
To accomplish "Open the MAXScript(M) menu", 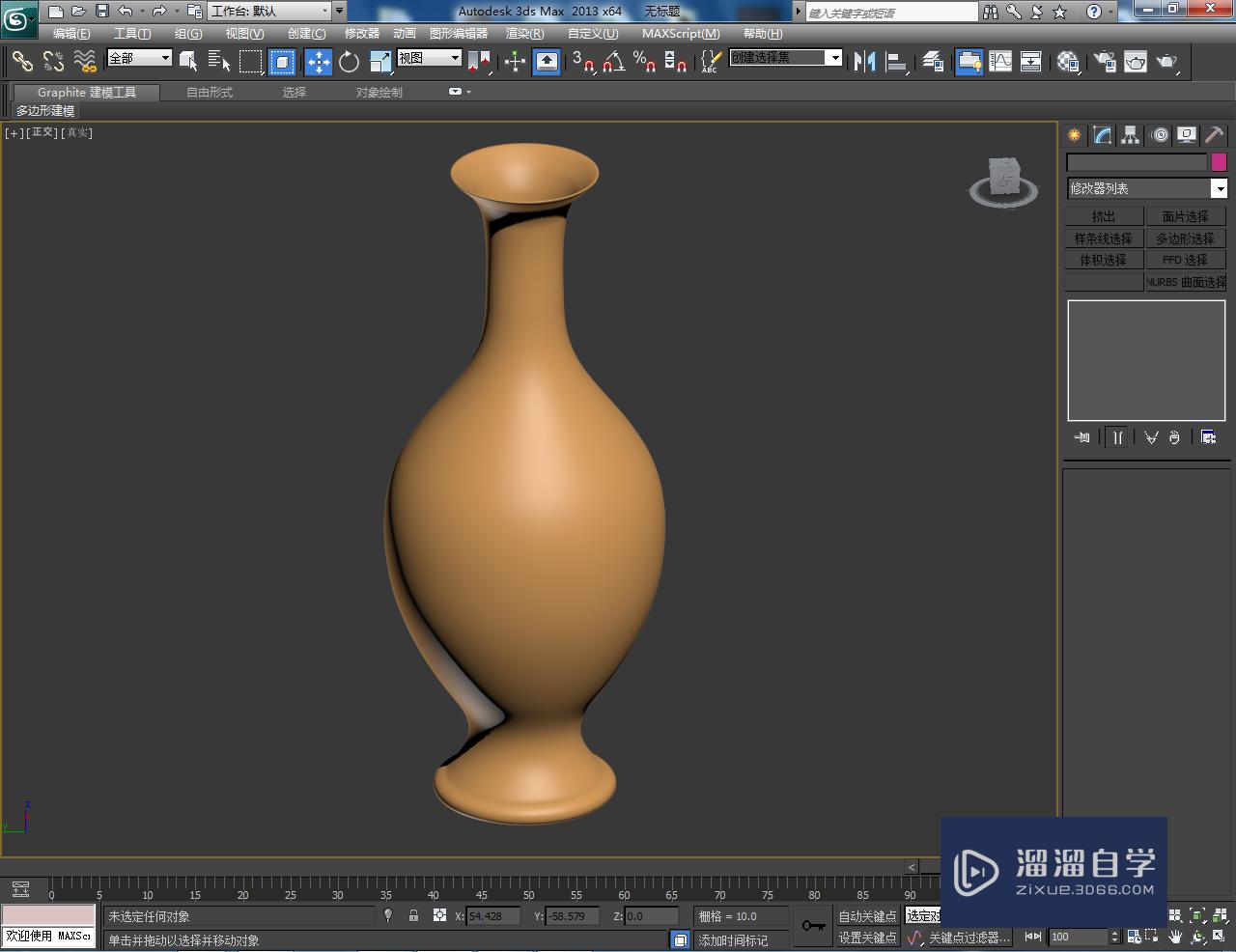I will pos(681,34).
